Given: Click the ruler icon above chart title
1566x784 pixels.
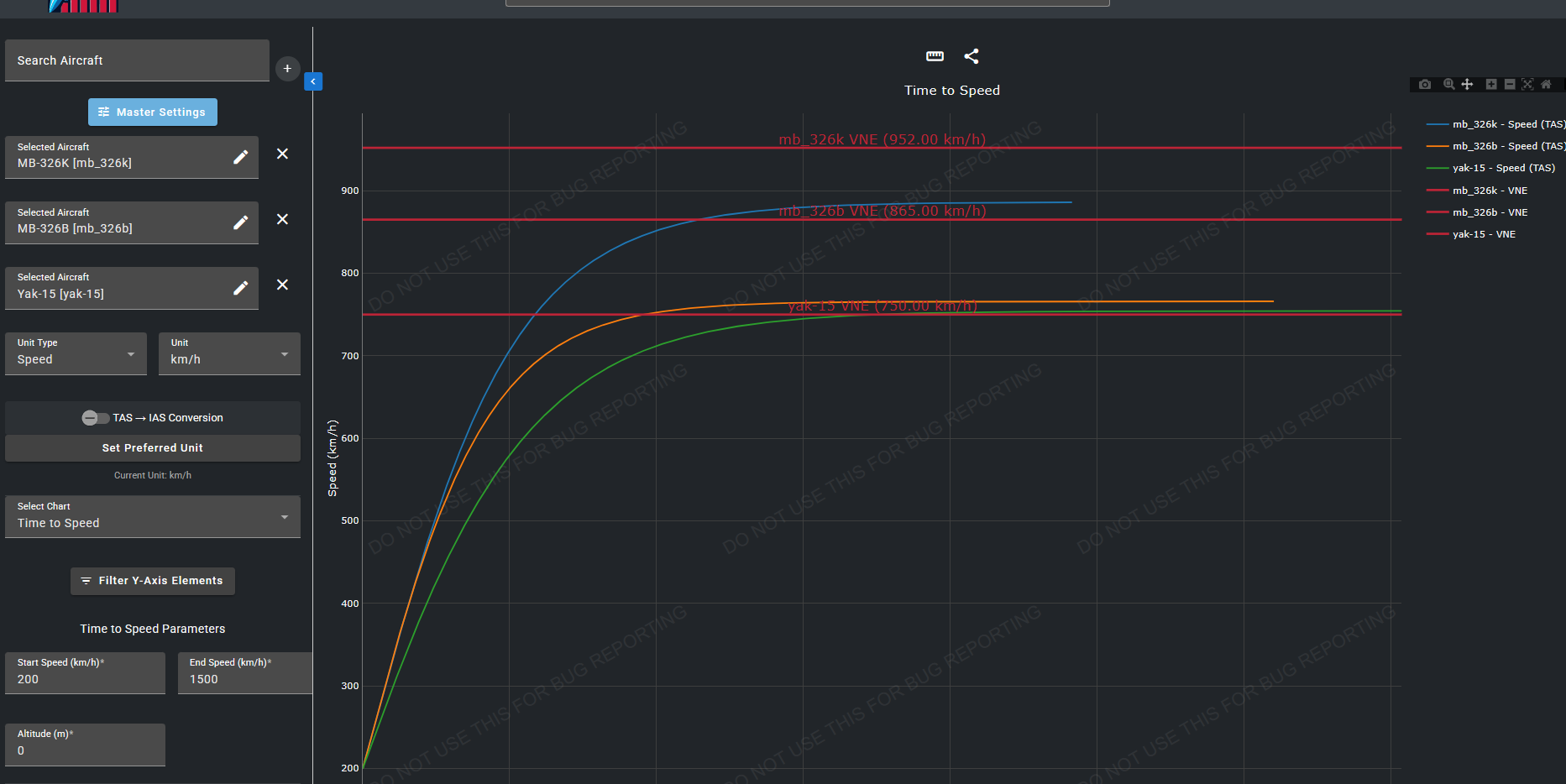Looking at the screenshot, I should pos(935,56).
